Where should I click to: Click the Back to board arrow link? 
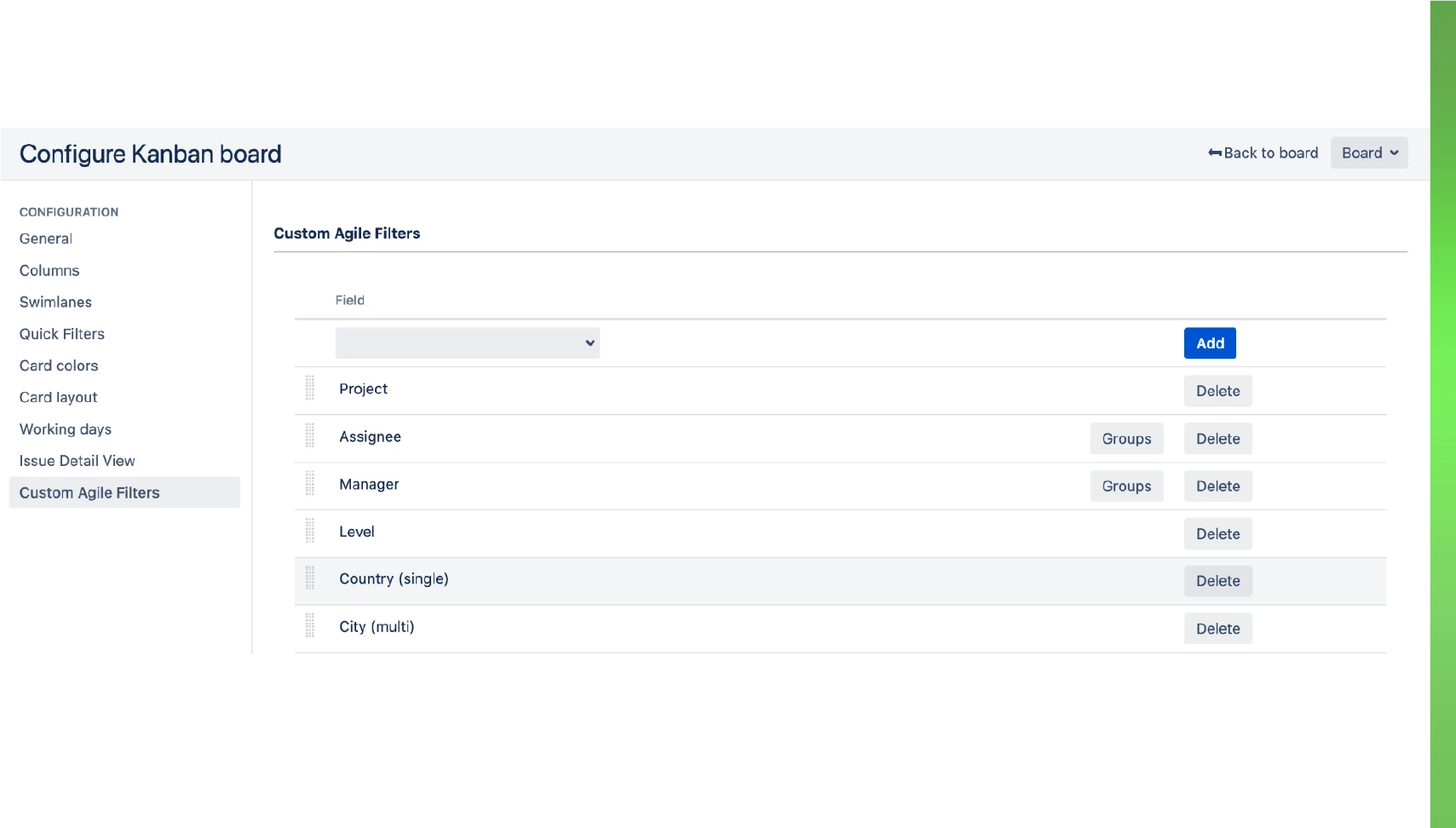click(x=1263, y=153)
